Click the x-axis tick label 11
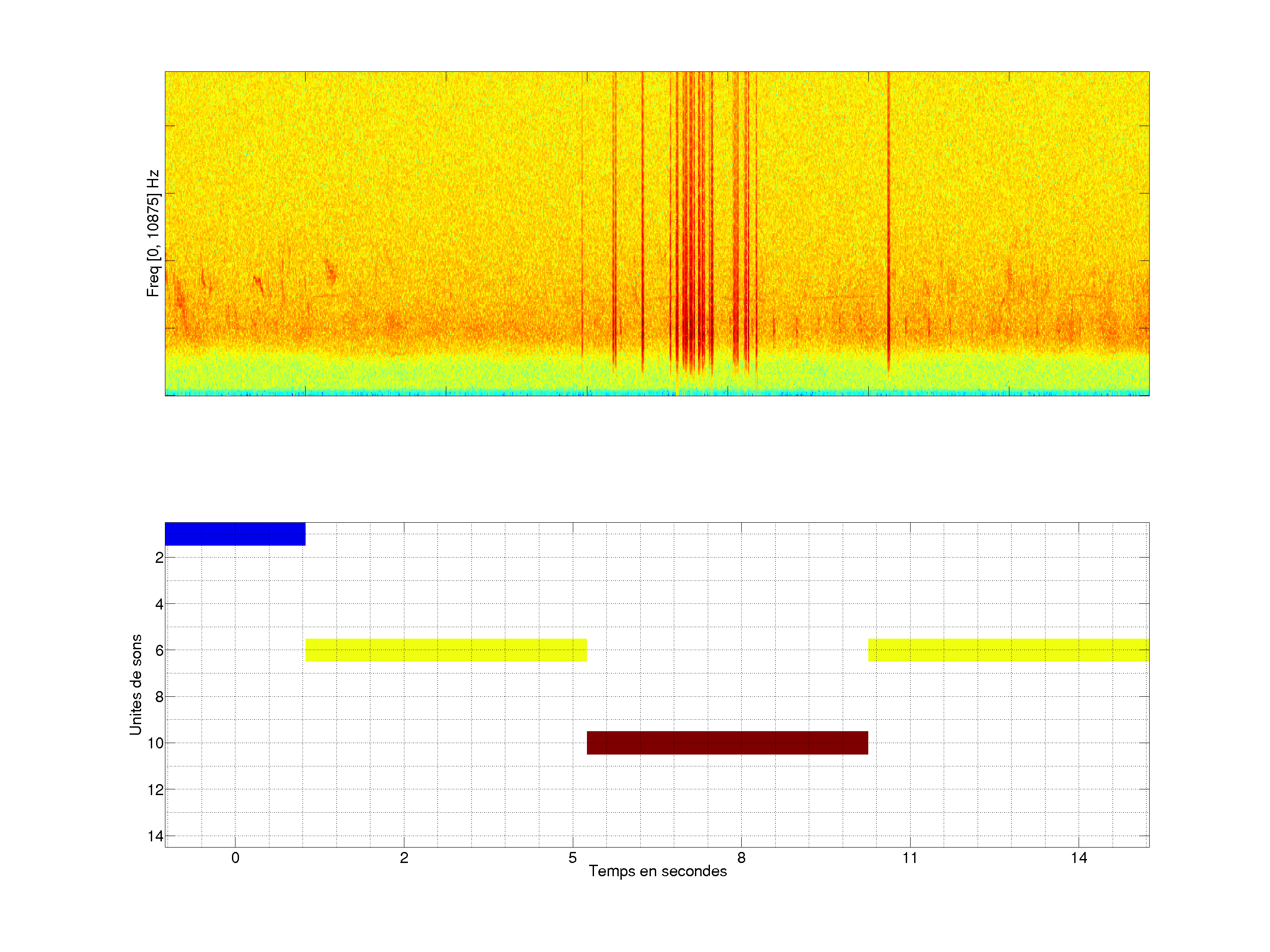Viewport: 1270px width, 952px height. coord(909,858)
